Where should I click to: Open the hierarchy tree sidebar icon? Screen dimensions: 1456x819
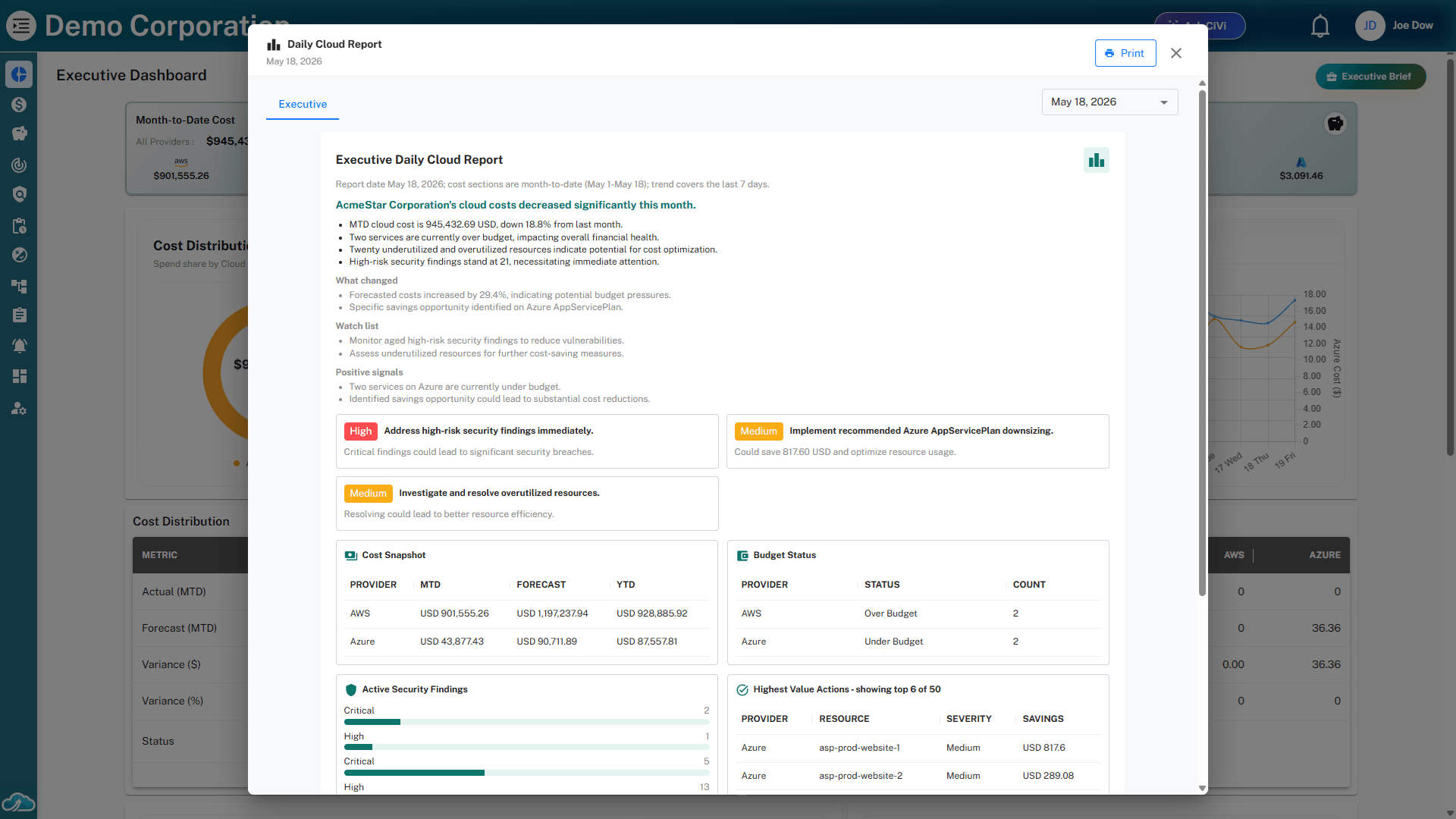click(x=19, y=286)
